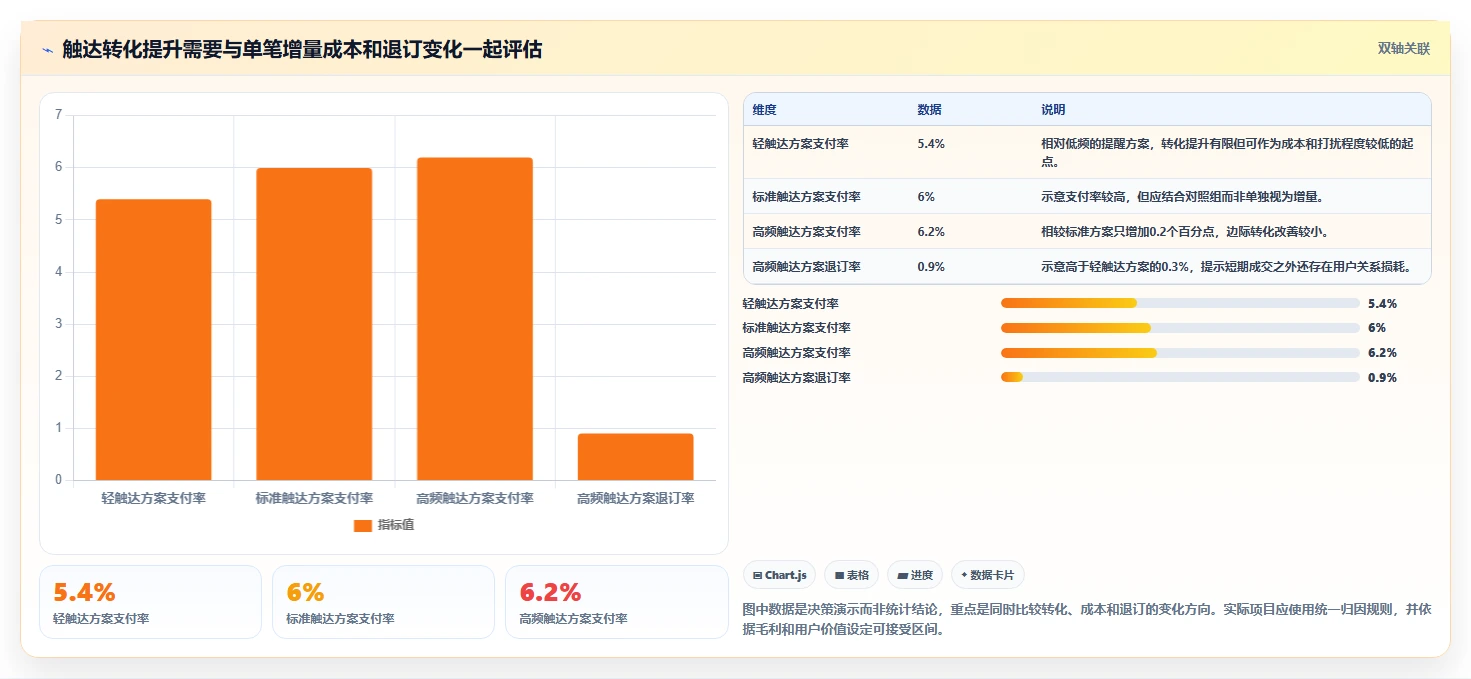Click the x-axis label 高频触达方案退订率
This screenshot has height=679, width=1471.
[635, 498]
